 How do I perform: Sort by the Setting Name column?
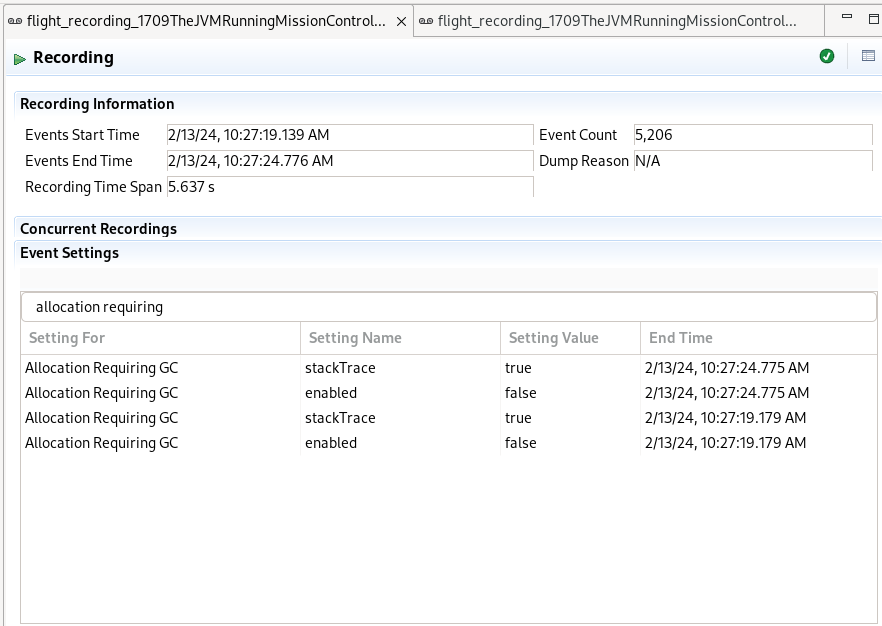[400, 338]
